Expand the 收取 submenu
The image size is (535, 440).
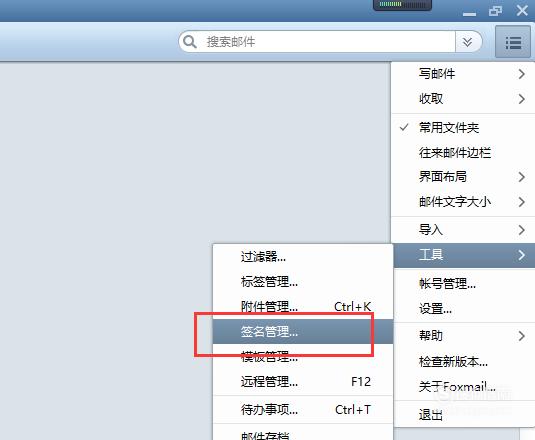click(463, 99)
